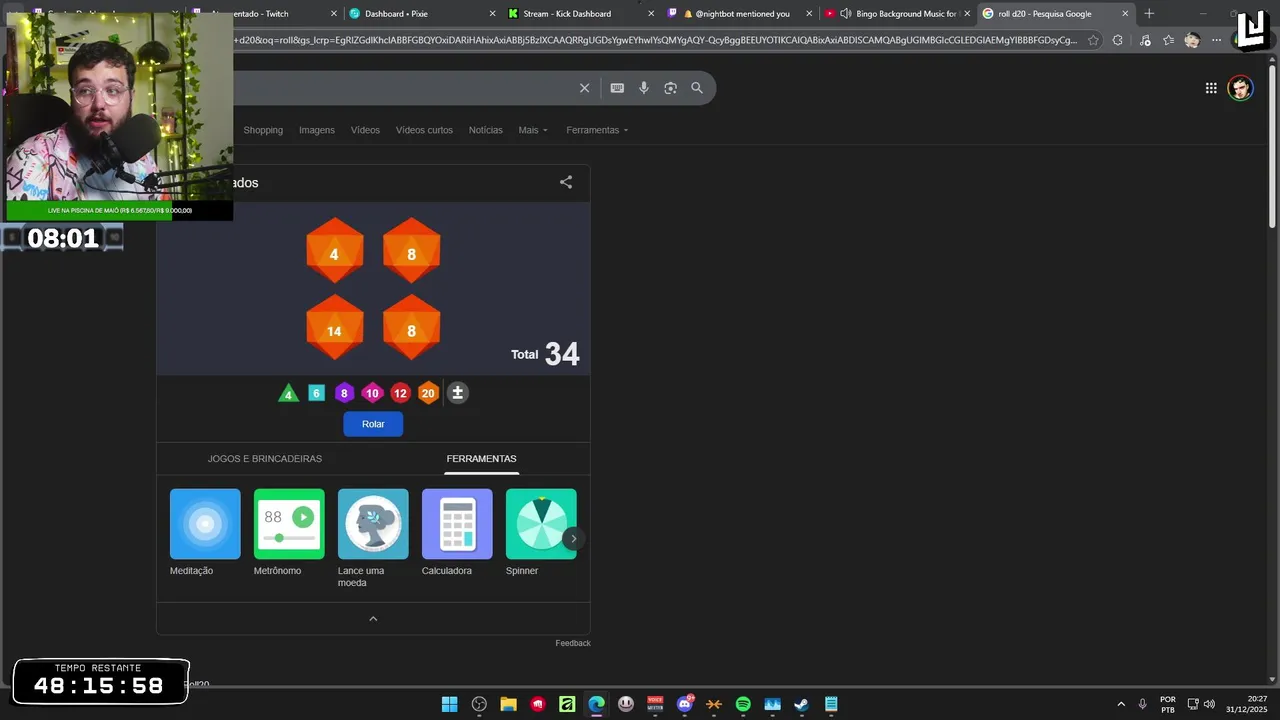Image resolution: width=1280 pixels, height=720 pixels.
Task: Switch to the Shopping results tab
Action: coord(263,130)
